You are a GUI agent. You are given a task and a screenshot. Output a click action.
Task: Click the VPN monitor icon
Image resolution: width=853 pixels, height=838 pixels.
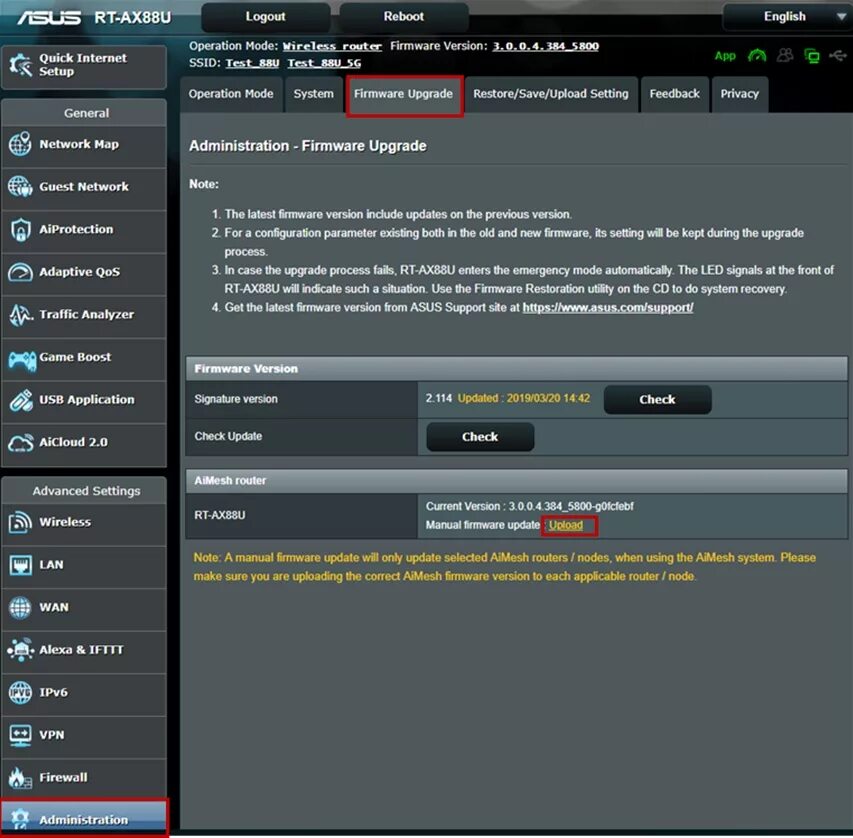(20, 735)
